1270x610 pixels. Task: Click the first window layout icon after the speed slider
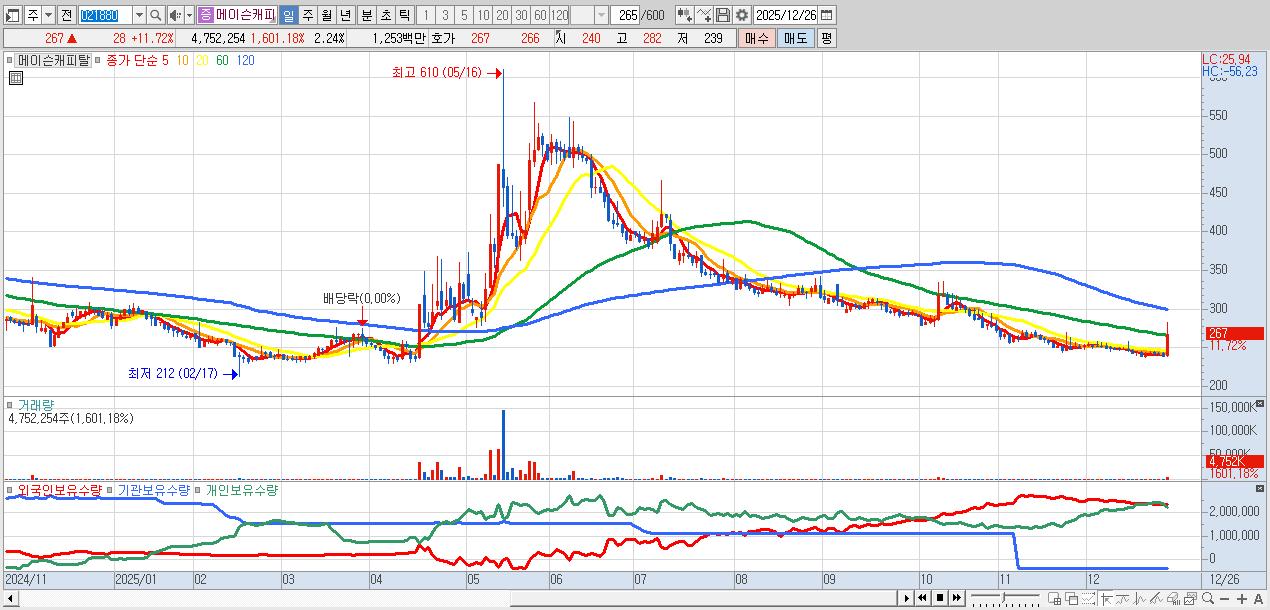pos(1055,598)
